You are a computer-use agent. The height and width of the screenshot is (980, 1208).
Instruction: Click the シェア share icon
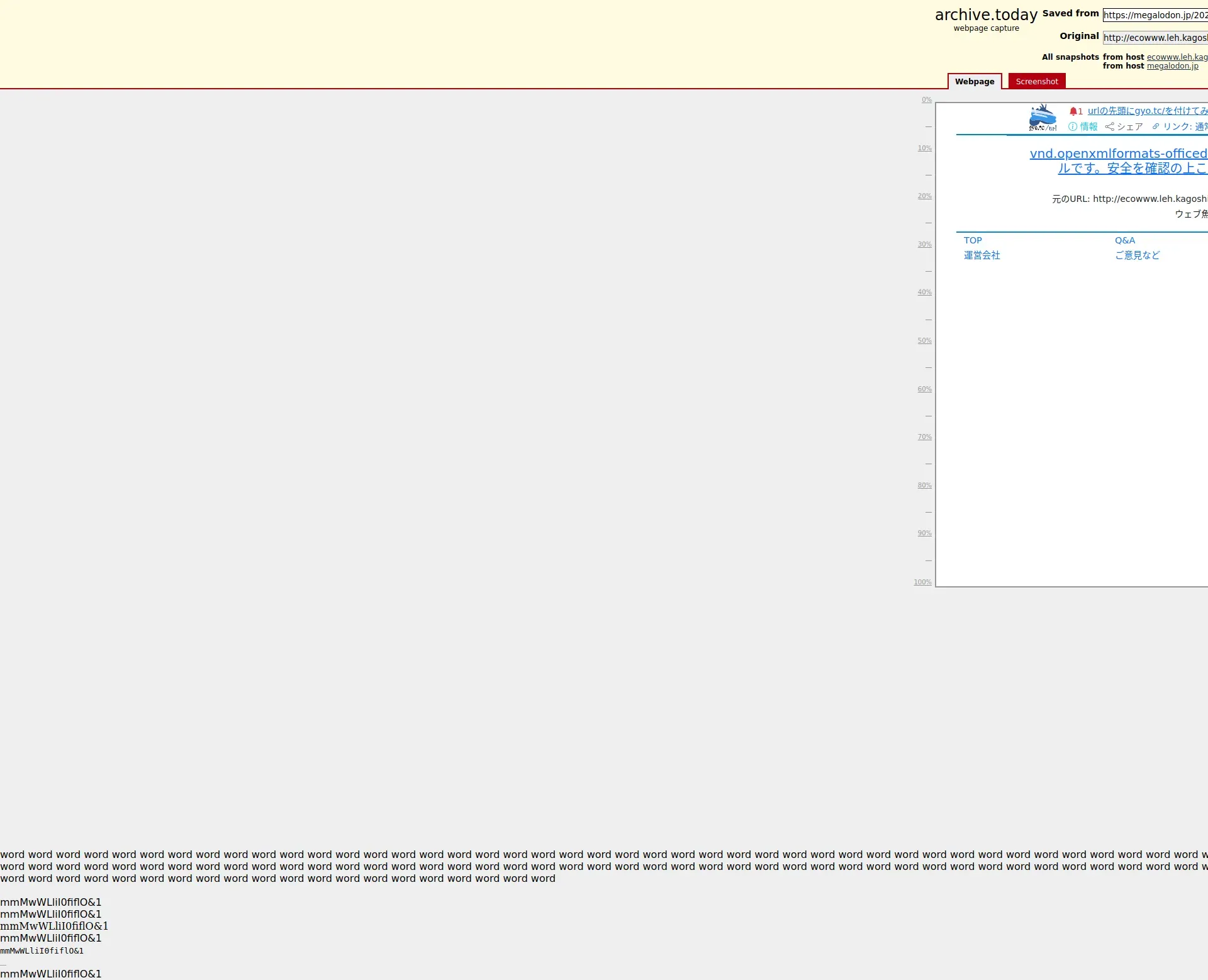(x=1110, y=126)
